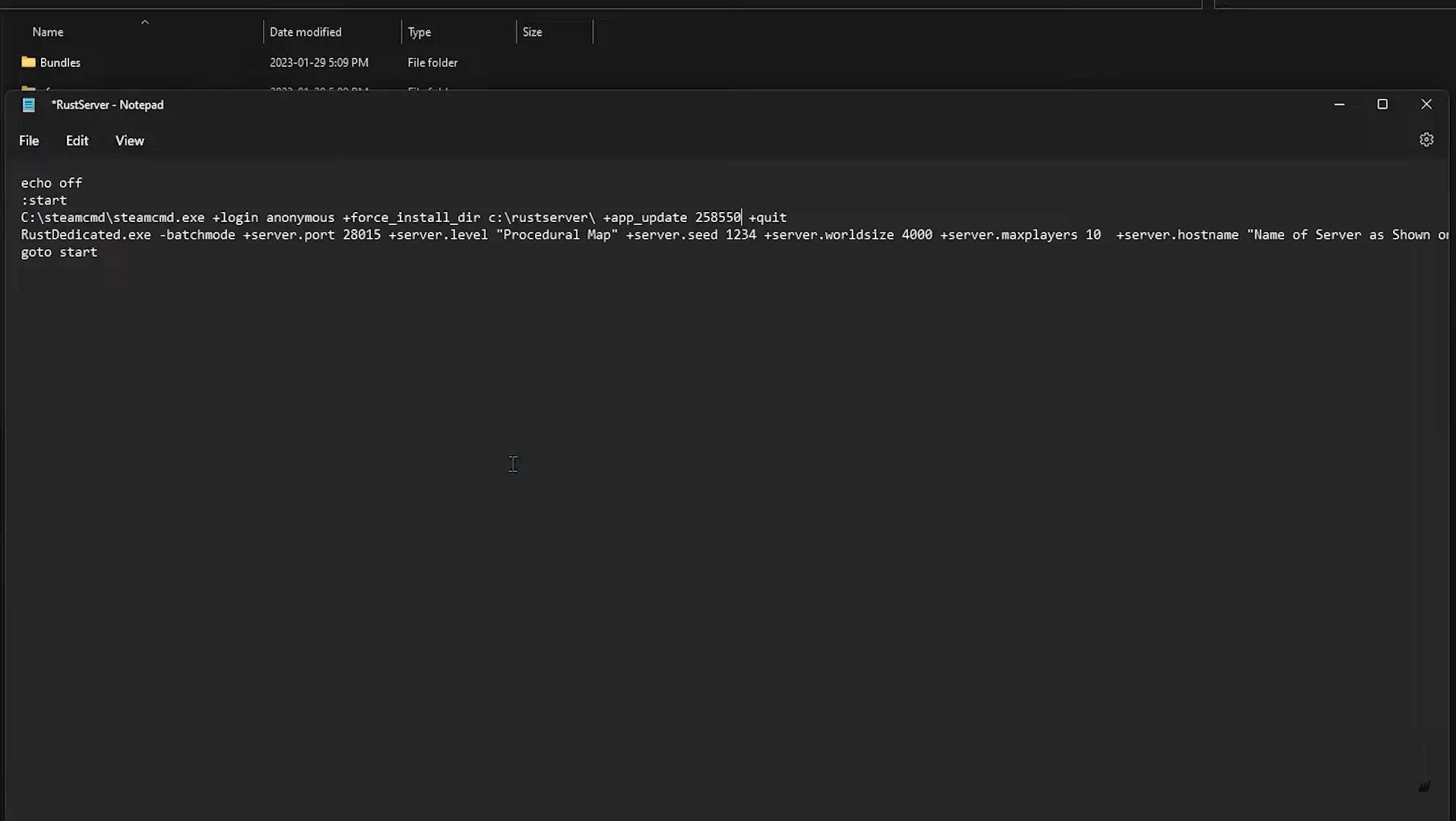The image size is (1456, 821).
Task: Click '+server.maxplayers 10' in script
Action: [1021, 235]
